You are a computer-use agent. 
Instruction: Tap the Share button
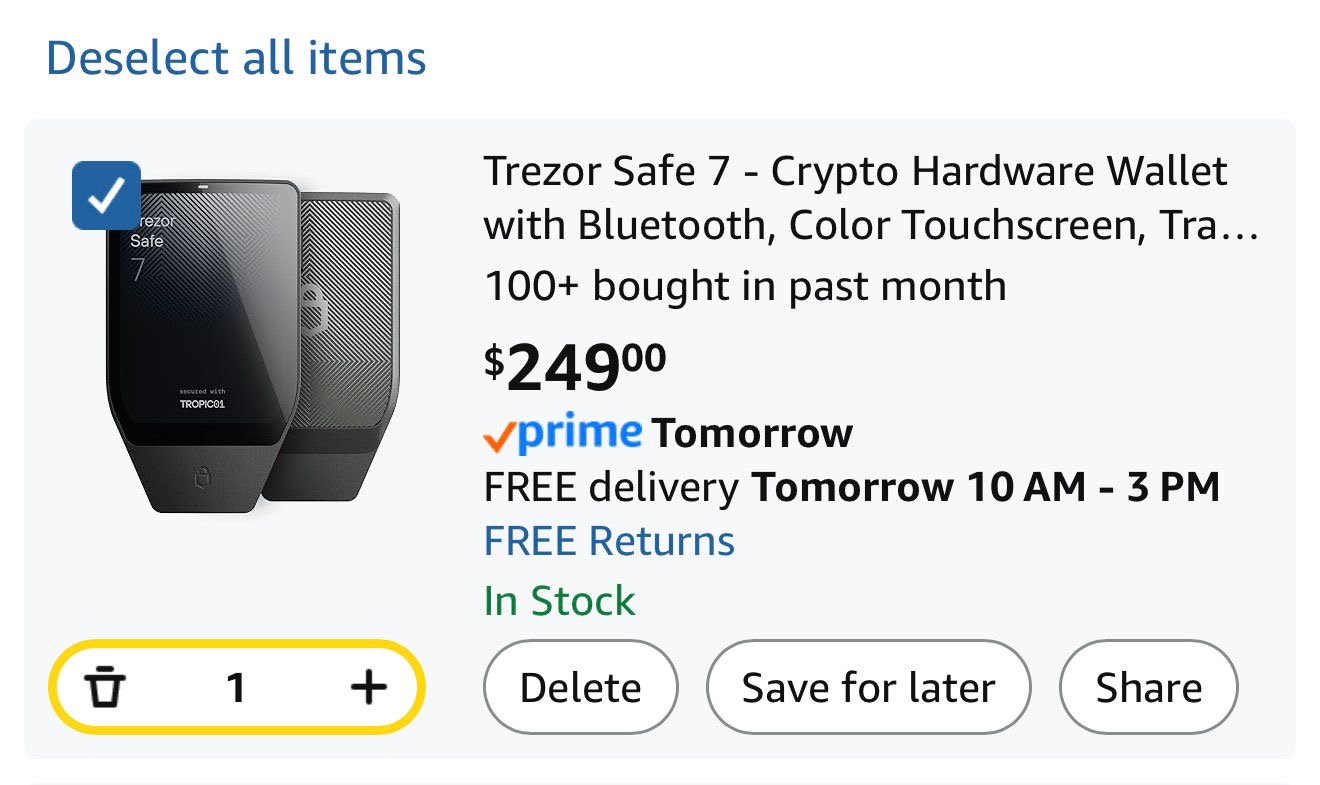pyautogui.click(x=1148, y=688)
